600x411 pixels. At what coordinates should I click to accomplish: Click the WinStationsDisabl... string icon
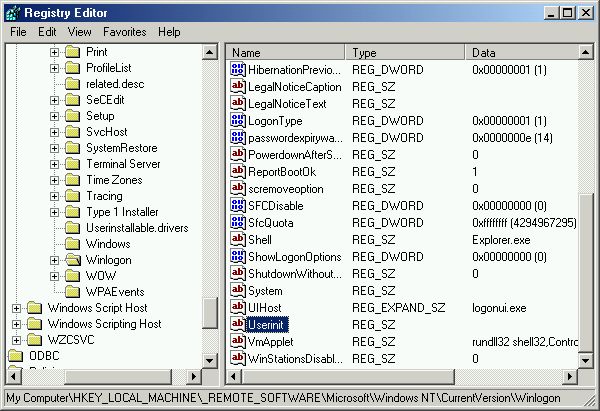[238, 358]
